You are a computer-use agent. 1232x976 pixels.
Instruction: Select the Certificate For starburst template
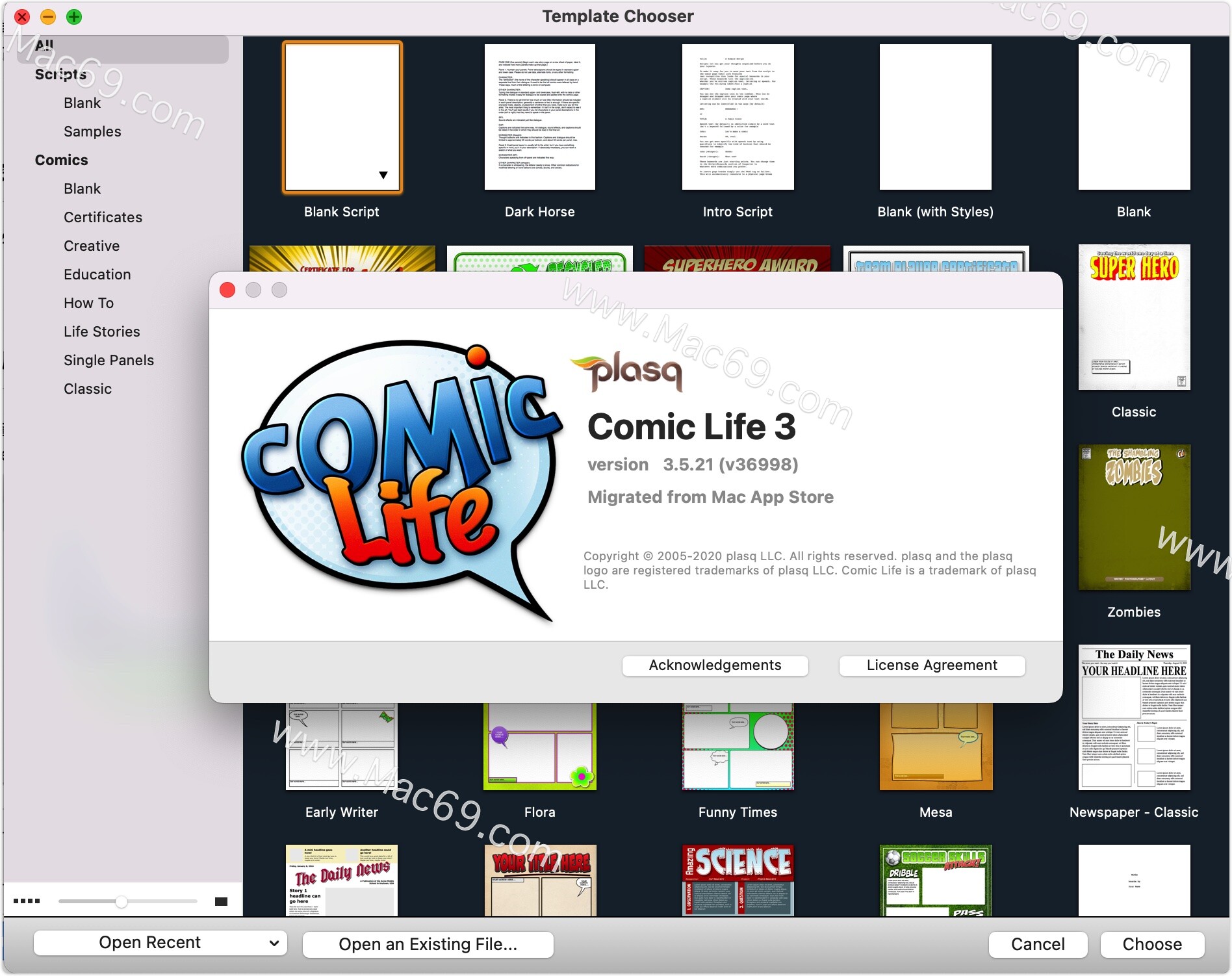(342, 259)
